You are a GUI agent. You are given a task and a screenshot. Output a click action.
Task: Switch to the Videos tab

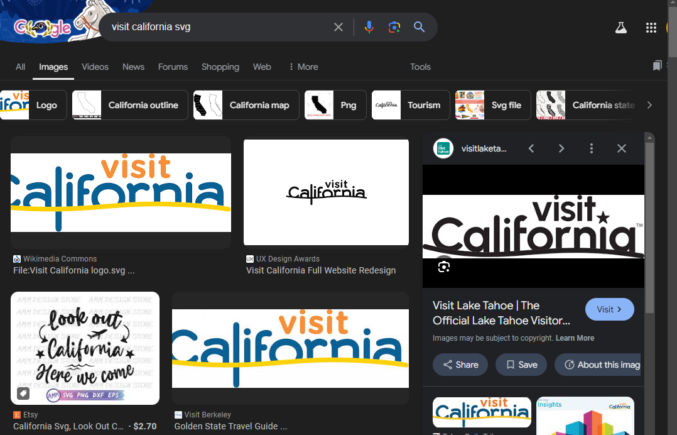(x=95, y=67)
